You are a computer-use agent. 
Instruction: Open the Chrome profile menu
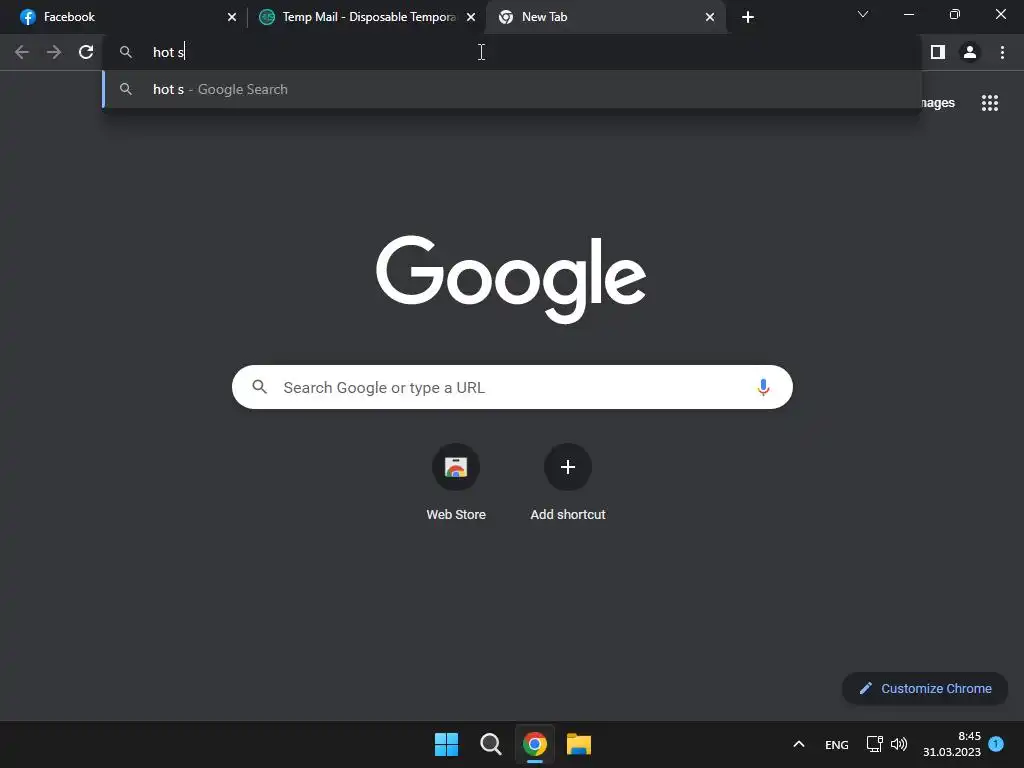pyautogui.click(x=970, y=52)
